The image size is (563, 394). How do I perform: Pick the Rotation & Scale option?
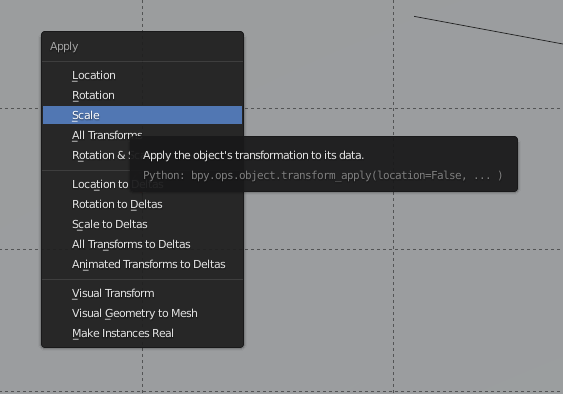coord(86,155)
